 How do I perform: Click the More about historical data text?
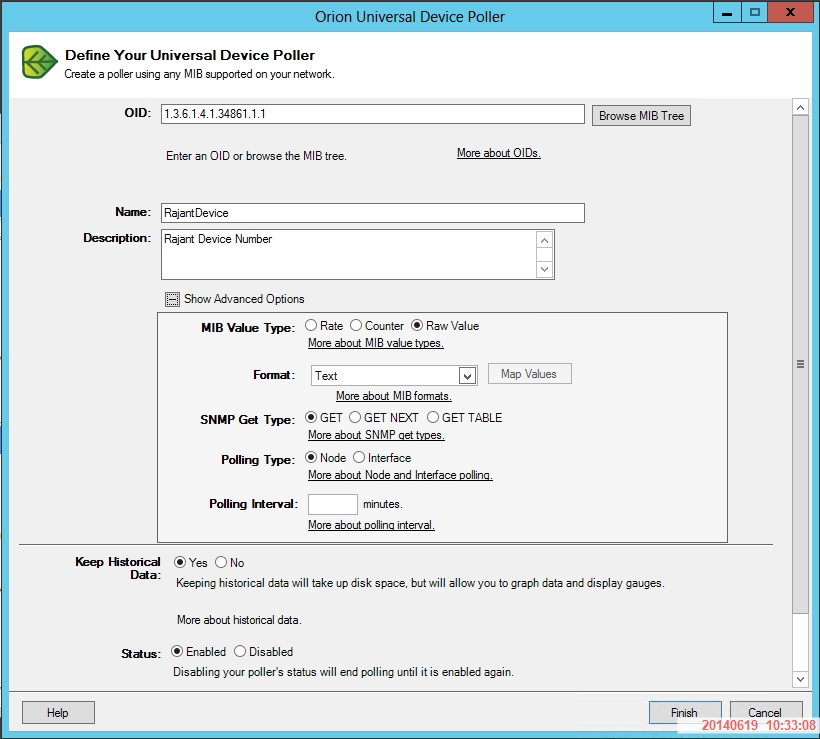coord(240,620)
